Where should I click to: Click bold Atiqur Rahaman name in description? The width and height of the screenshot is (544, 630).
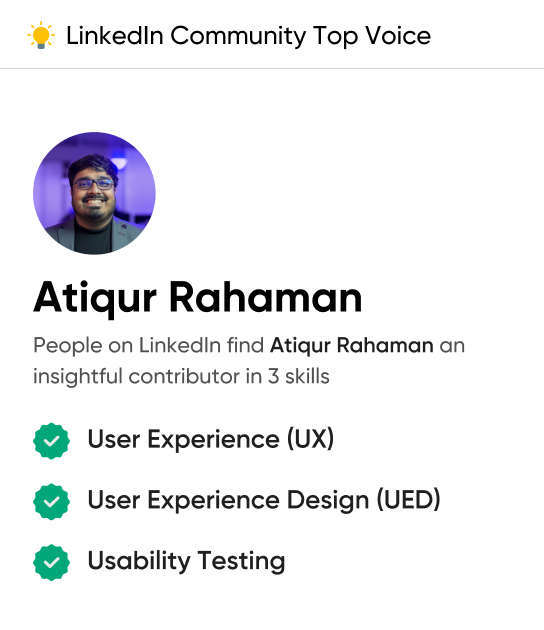point(352,346)
